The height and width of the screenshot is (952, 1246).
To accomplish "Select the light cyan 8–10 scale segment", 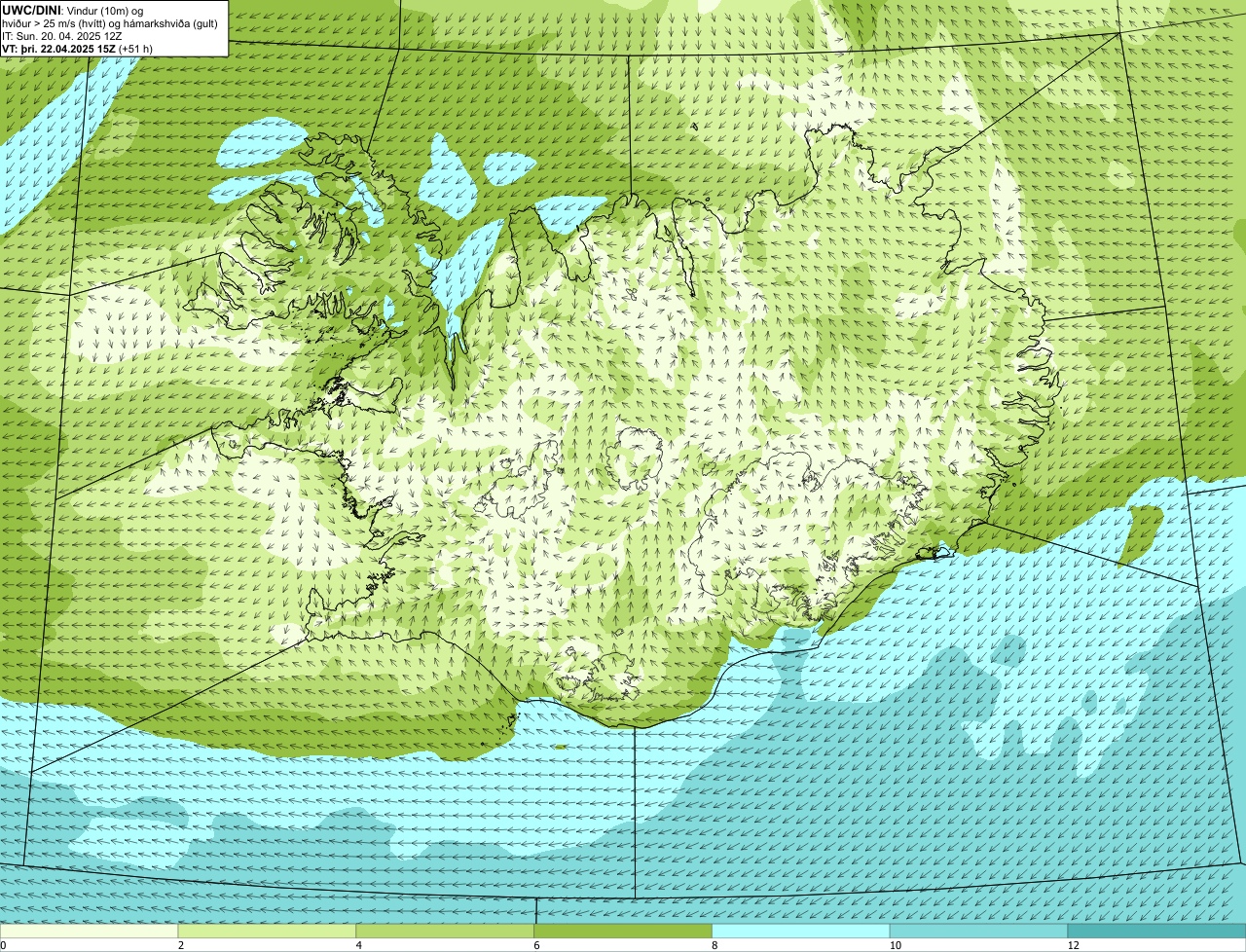I will [801, 932].
